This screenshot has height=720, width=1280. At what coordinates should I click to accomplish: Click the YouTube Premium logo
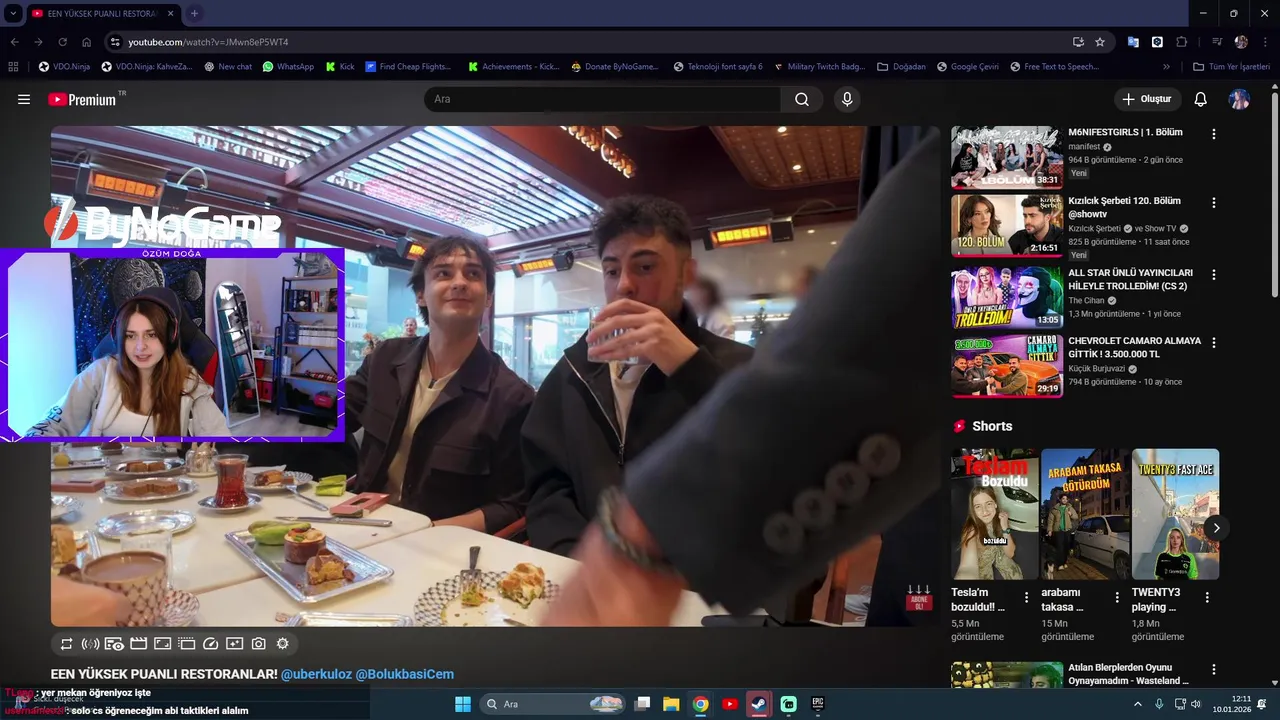[x=82, y=99]
